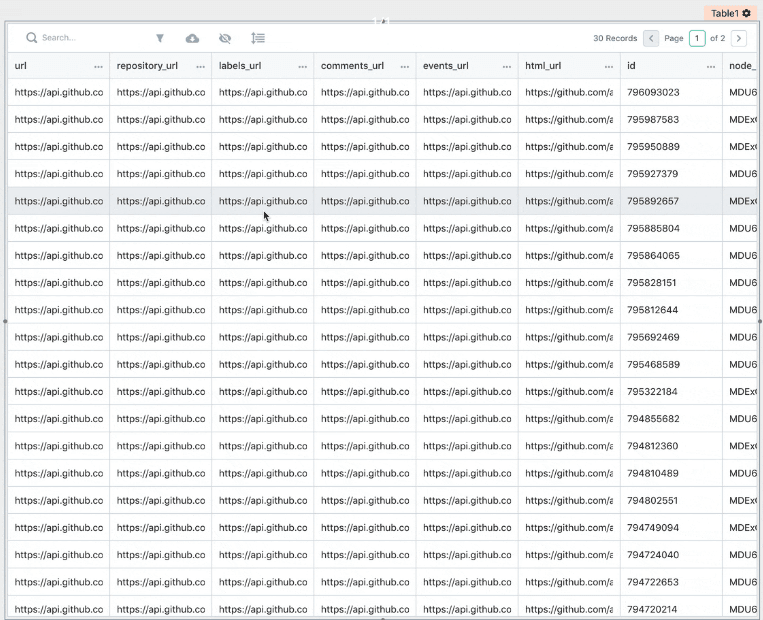The width and height of the screenshot is (763, 620).
Task: Click the page number box showing 1
Action: pyautogui.click(x=697, y=38)
